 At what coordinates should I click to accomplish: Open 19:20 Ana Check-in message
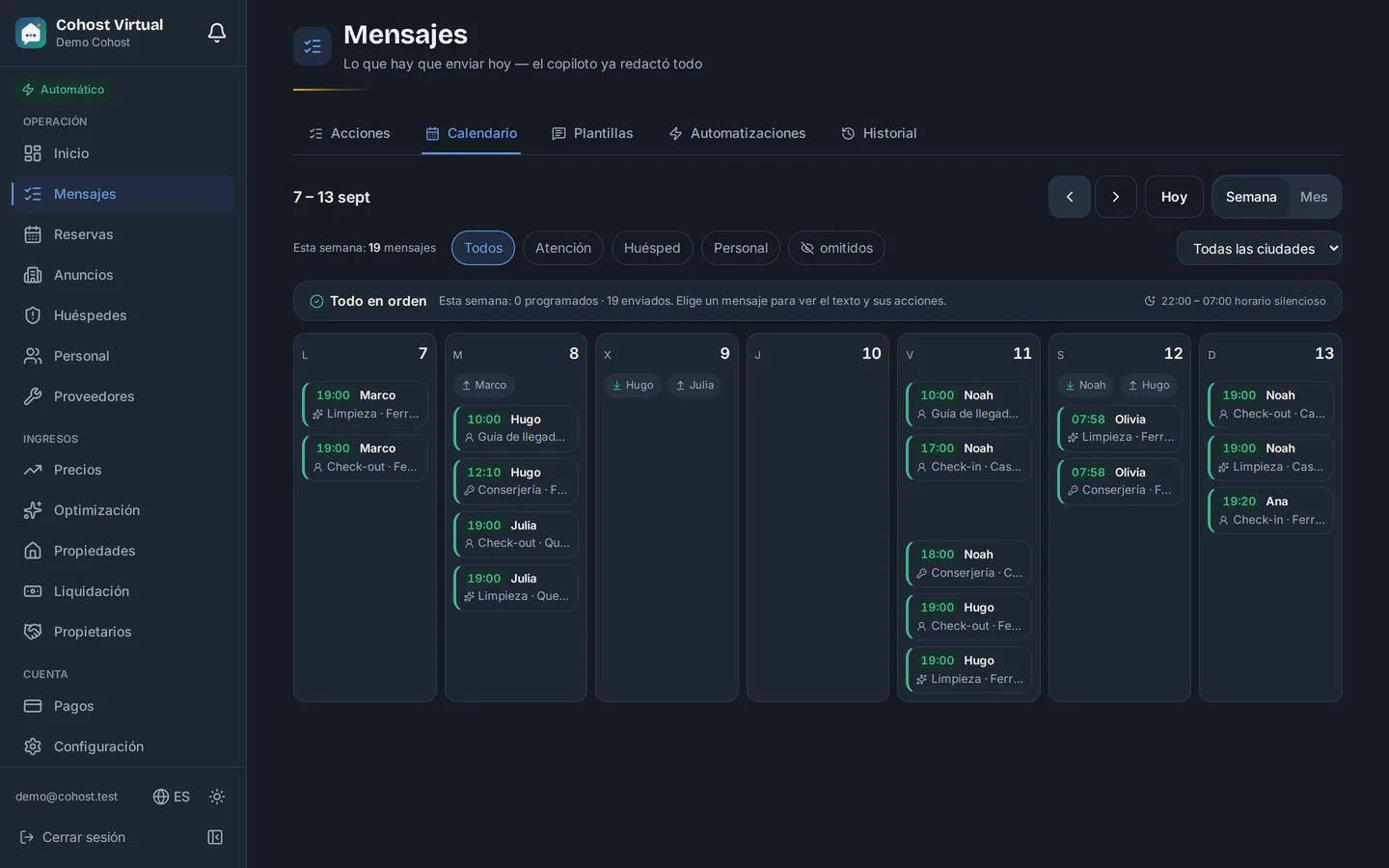(1270, 510)
